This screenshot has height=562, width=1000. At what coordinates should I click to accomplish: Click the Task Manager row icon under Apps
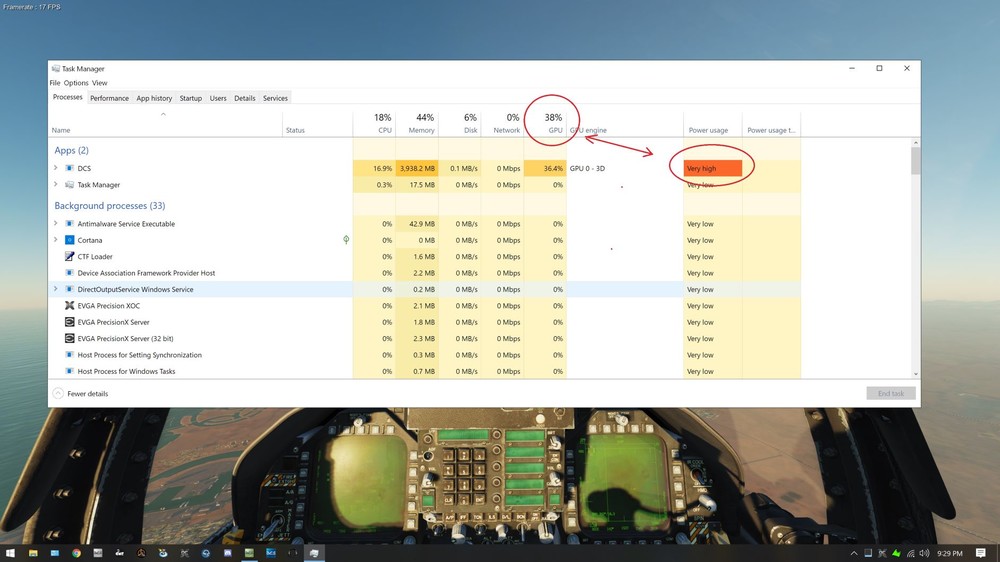(x=70, y=185)
